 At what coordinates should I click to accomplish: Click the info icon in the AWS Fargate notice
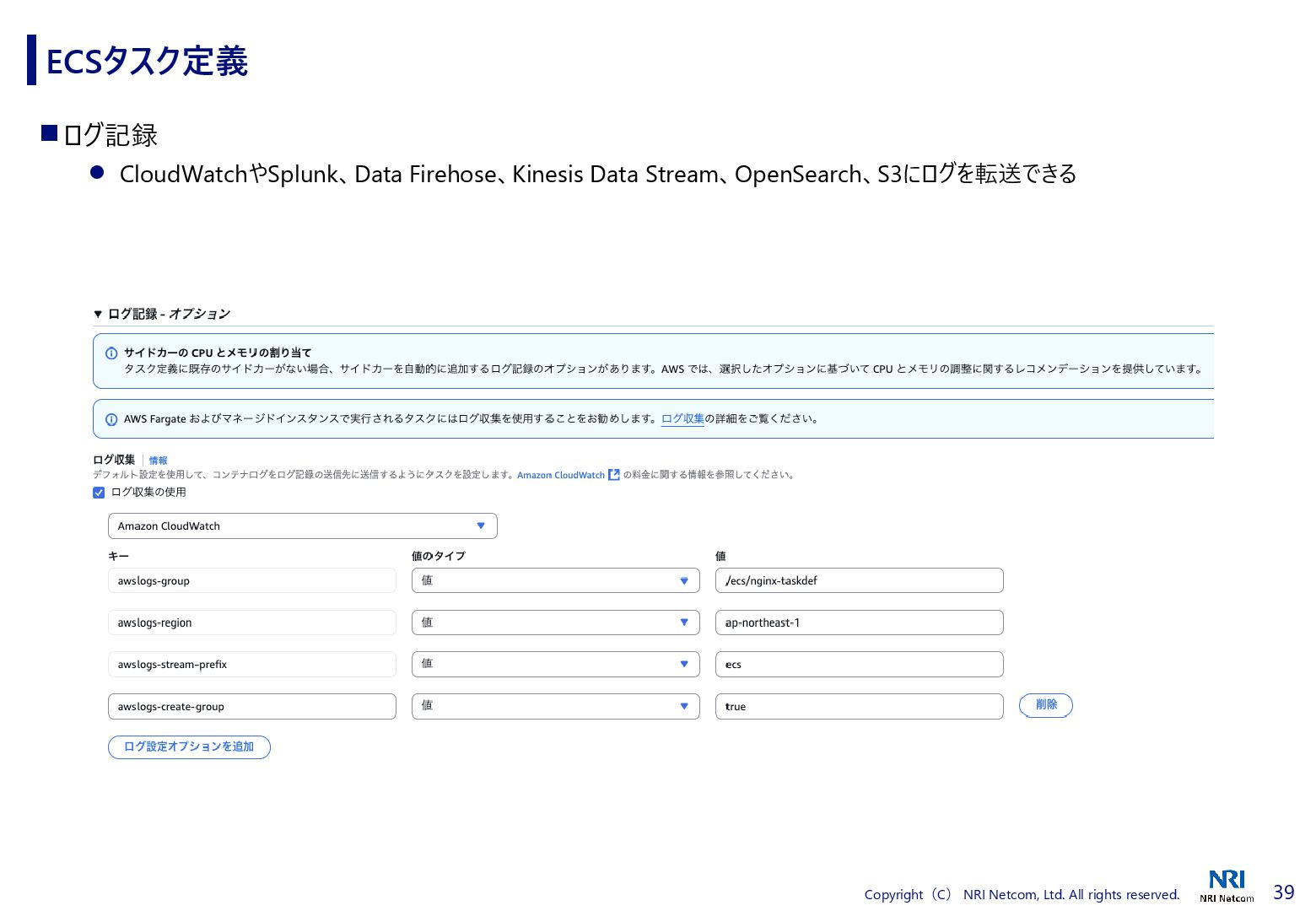[x=111, y=419]
